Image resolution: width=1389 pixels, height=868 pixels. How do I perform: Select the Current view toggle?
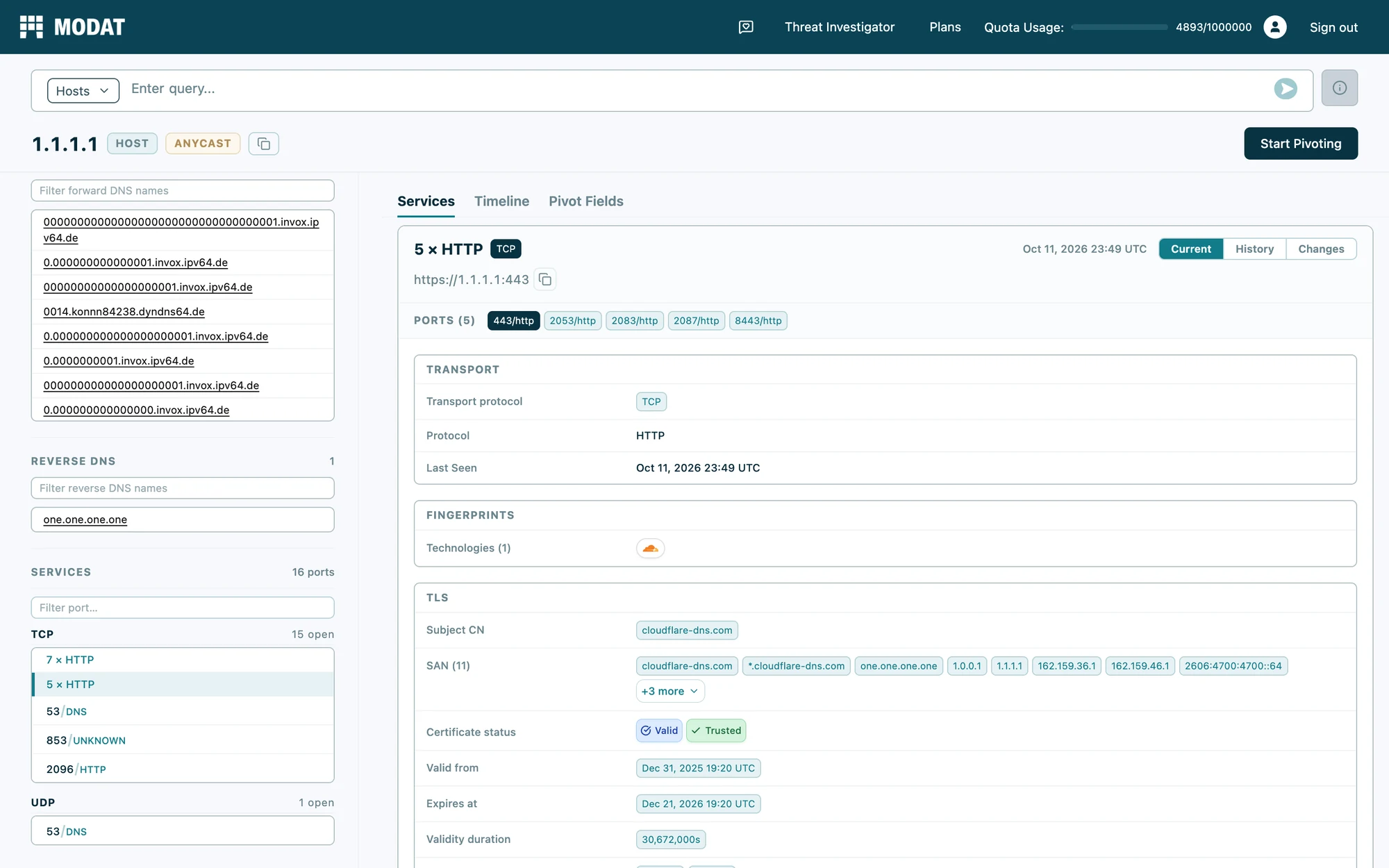click(1191, 249)
